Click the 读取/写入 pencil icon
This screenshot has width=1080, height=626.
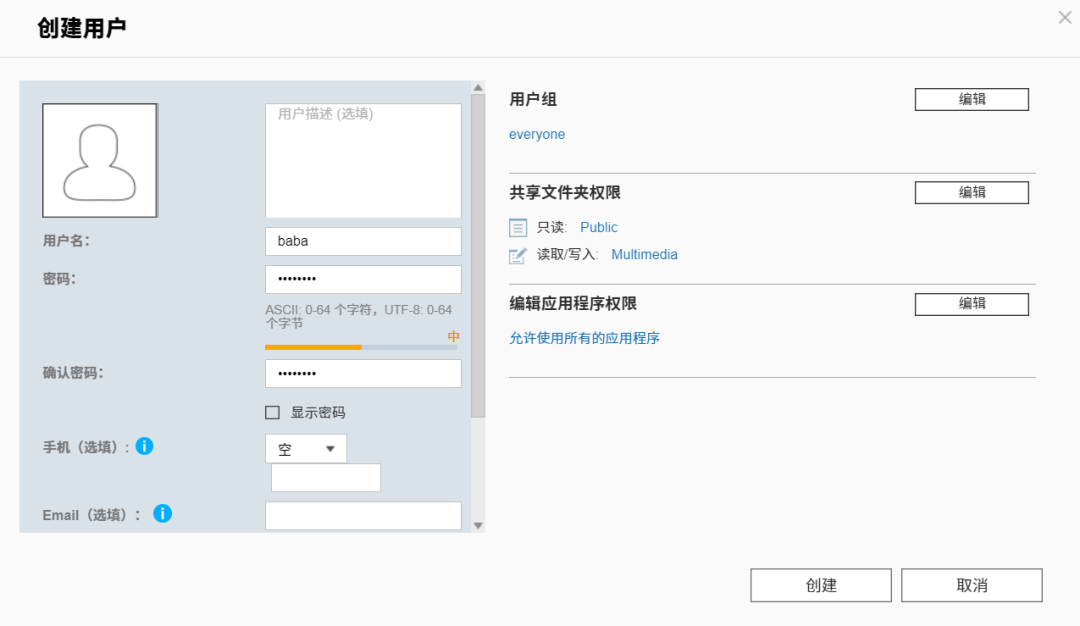click(517, 255)
